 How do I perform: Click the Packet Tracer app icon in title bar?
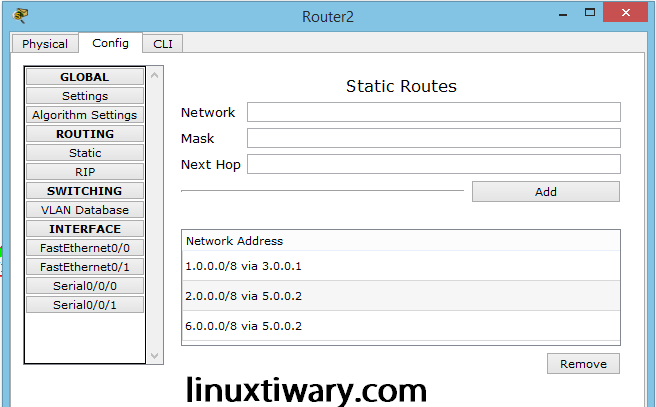pos(20,16)
